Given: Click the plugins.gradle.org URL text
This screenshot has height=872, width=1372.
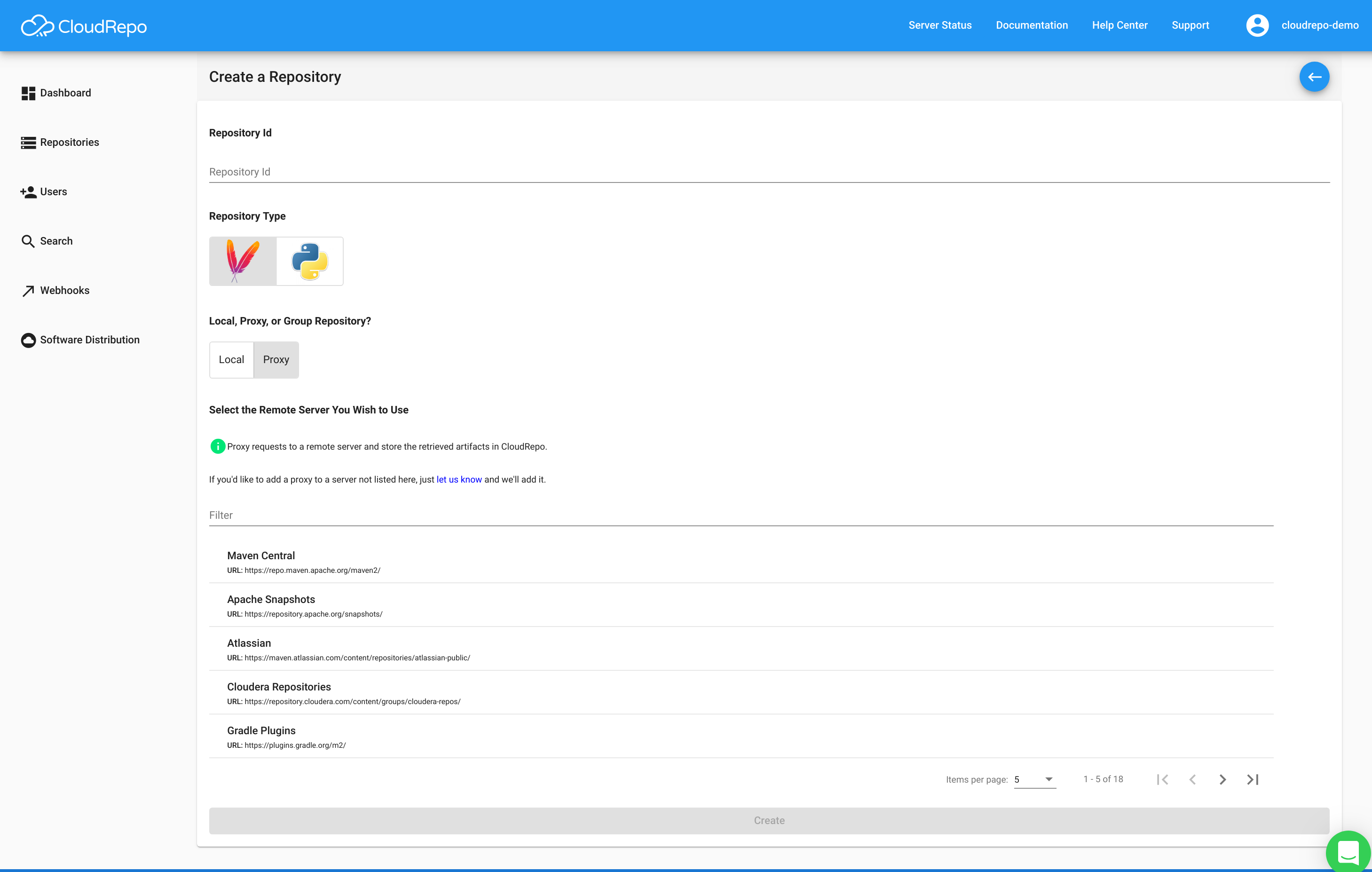Looking at the screenshot, I should click(x=295, y=745).
